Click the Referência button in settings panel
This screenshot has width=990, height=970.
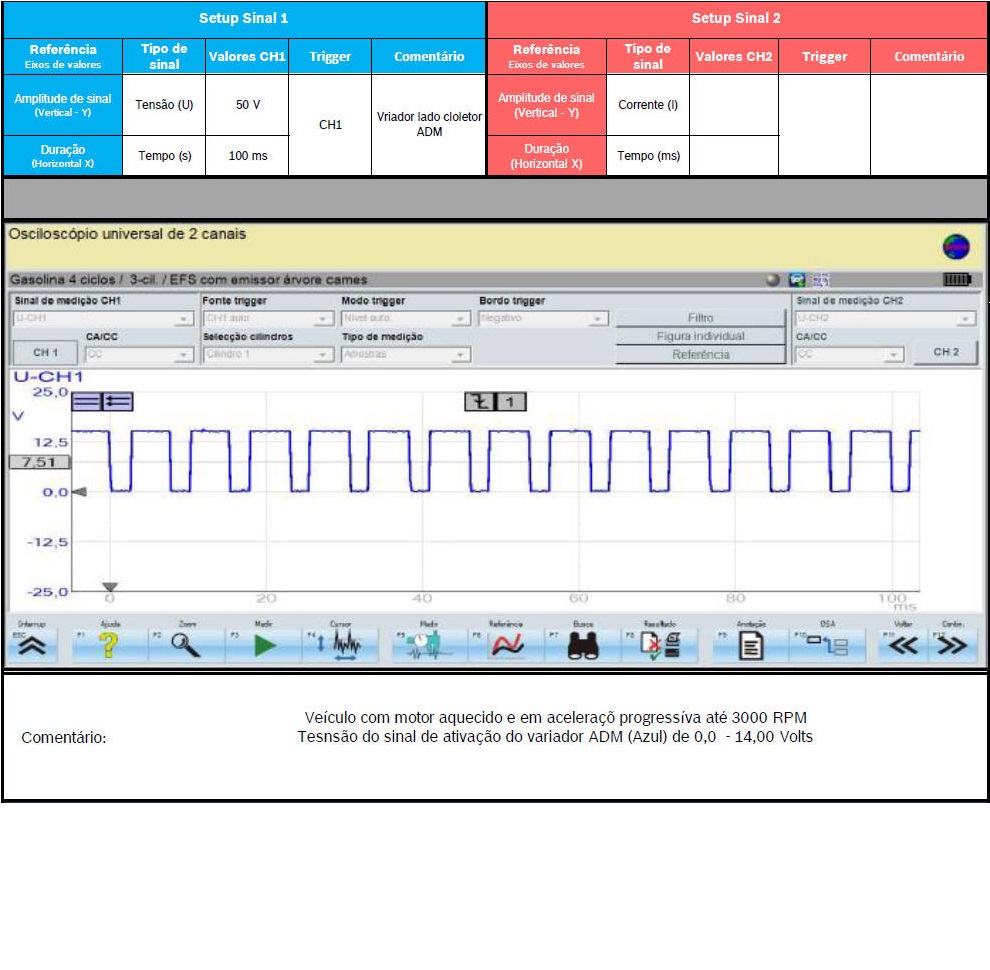click(x=700, y=354)
